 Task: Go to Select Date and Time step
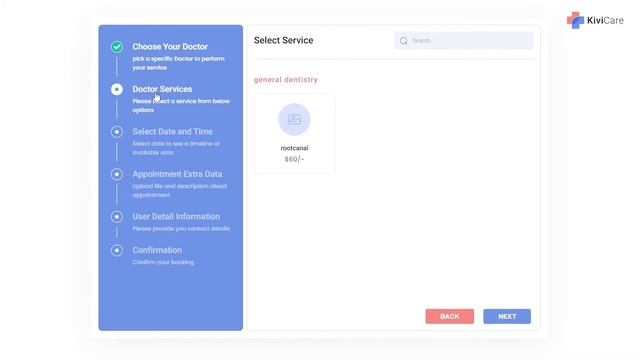172,131
